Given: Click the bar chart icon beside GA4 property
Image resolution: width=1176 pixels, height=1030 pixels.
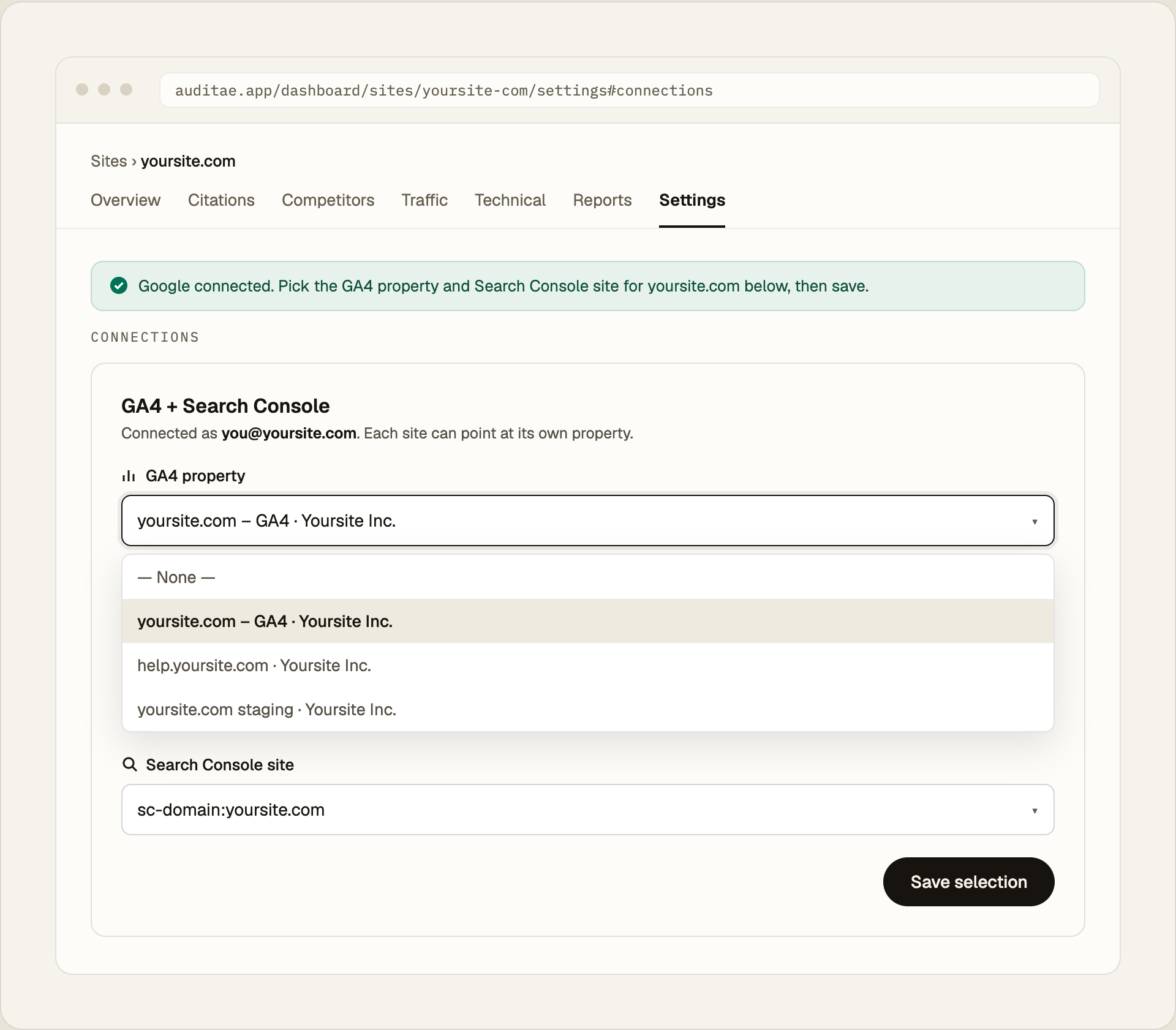Looking at the screenshot, I should click(x=129, y=476).
